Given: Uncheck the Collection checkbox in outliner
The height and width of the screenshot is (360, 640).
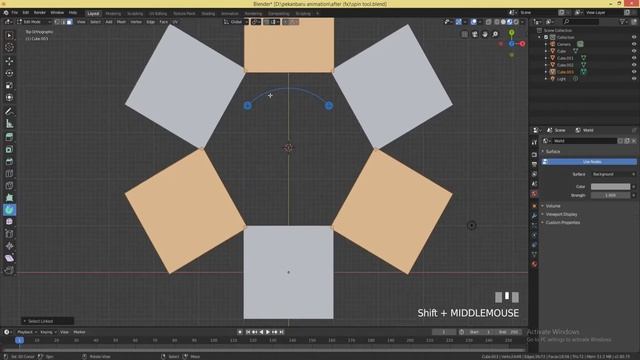Looking at the screenshot, I should [546, 37].
